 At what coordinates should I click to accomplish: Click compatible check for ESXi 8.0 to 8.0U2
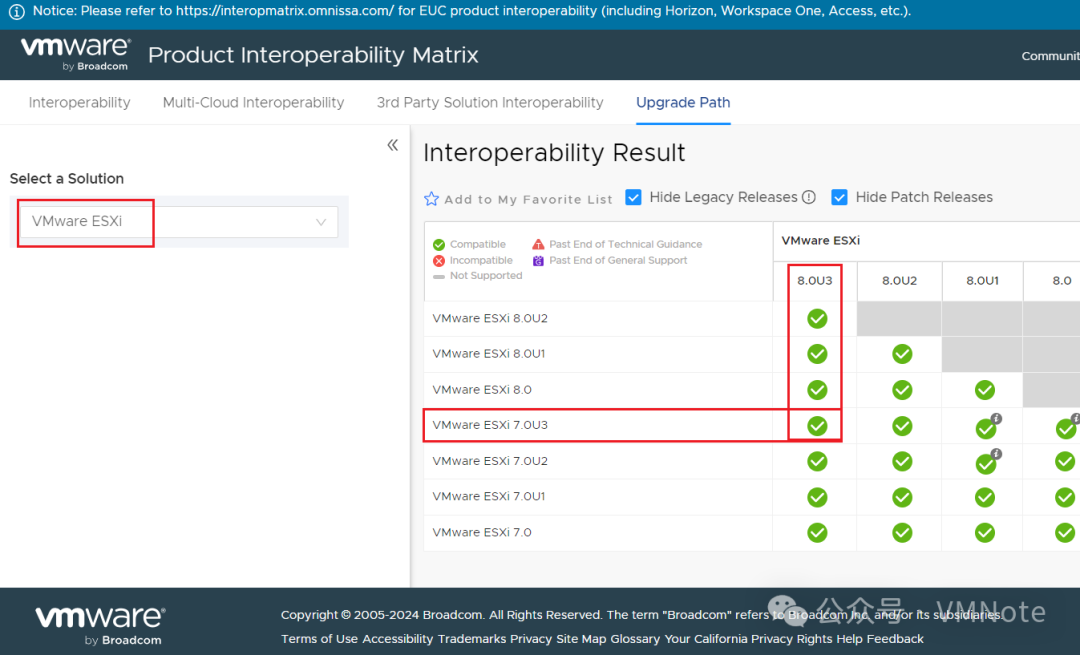[902, 390]
